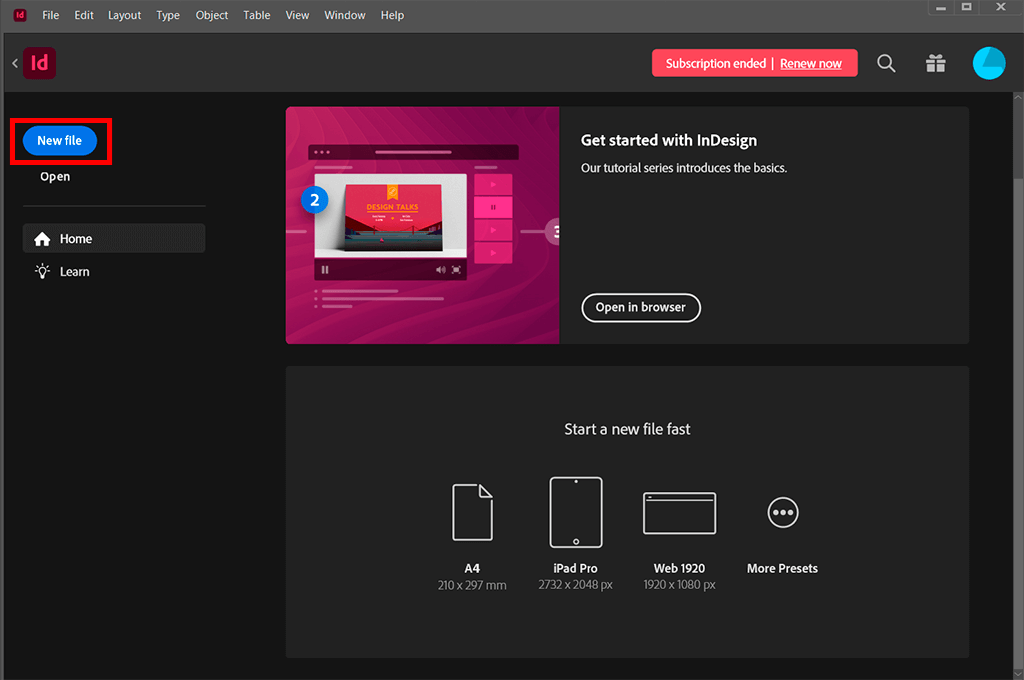
Task: Open the Table menu
Action: pyautogui.click(x=257, y=15)
